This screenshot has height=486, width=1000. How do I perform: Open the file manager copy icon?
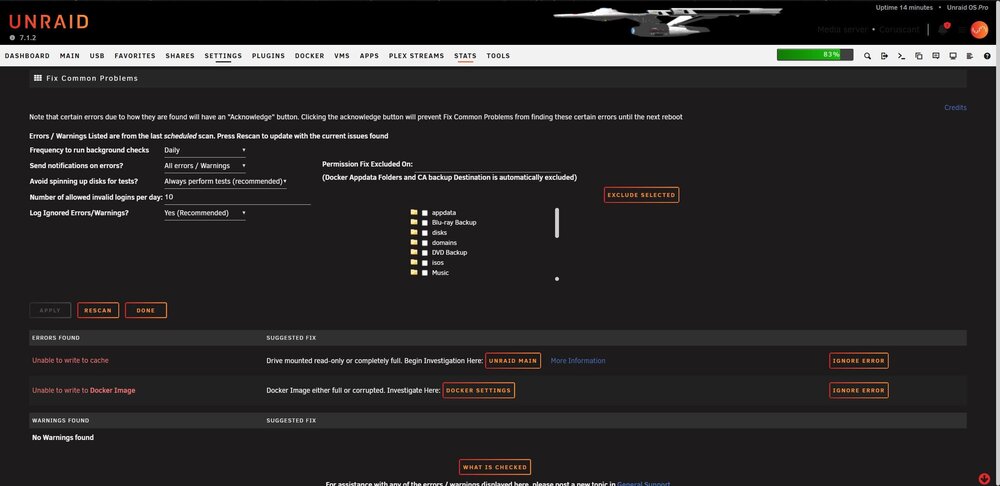[918, 56]
